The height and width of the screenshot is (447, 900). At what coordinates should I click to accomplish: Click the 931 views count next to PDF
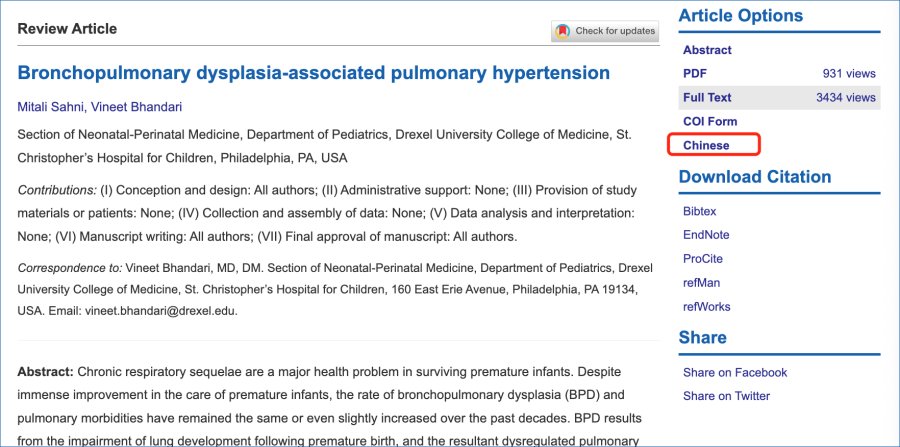(x=849, y=73)
